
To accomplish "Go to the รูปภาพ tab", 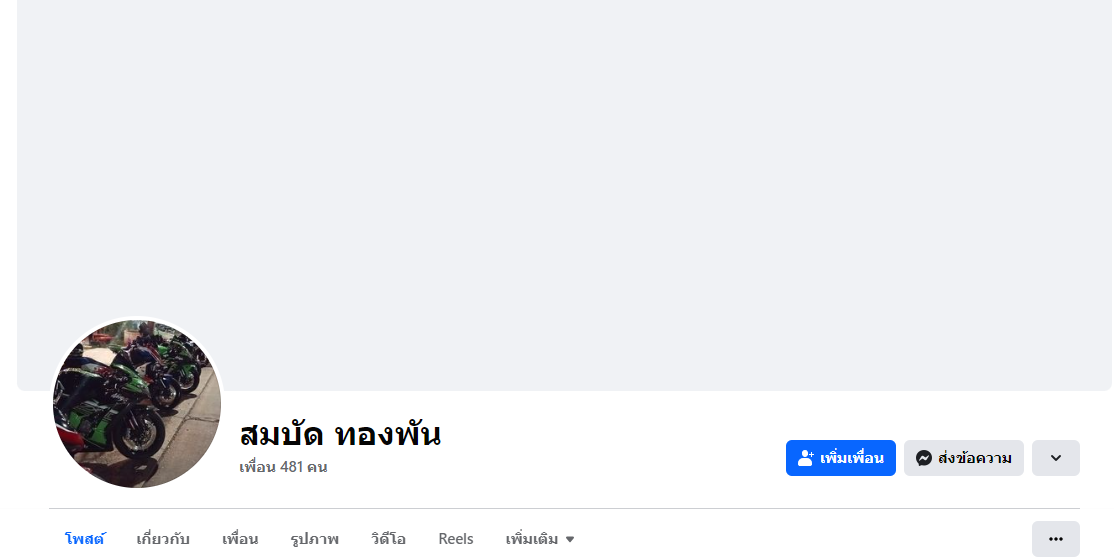I will coord(315,539).
